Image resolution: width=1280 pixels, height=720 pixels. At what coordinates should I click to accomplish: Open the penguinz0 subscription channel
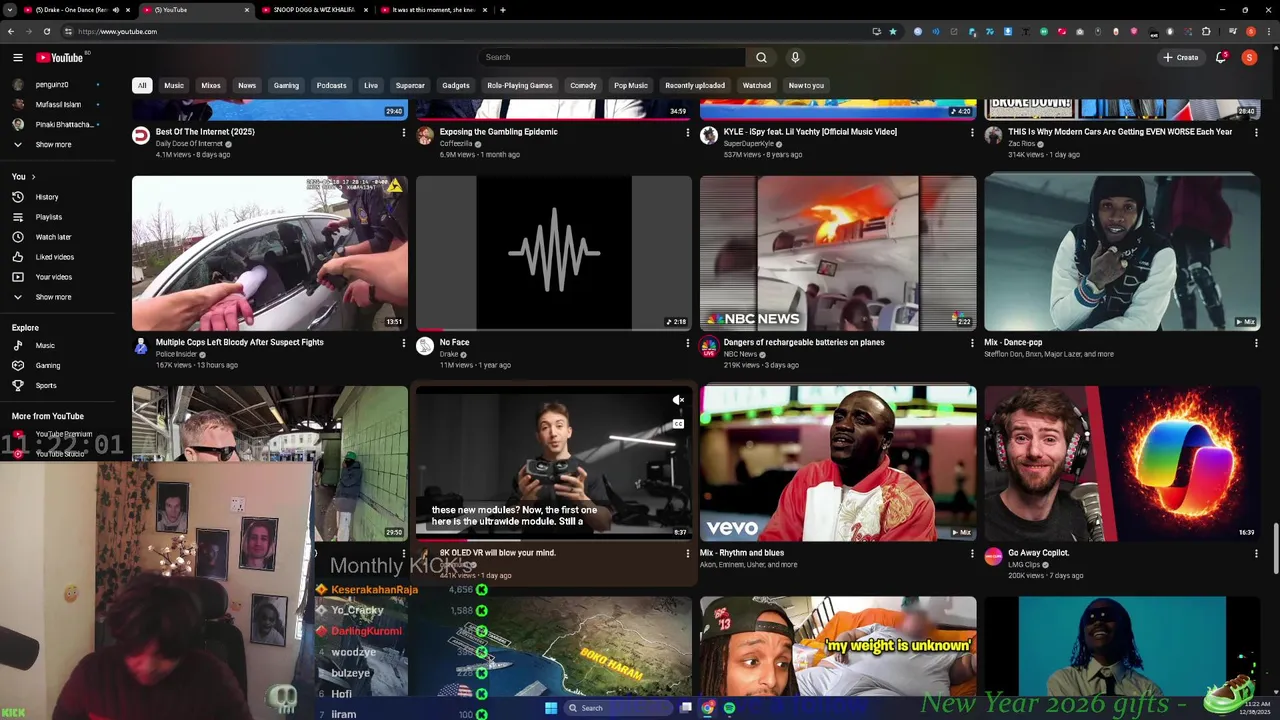click(52, 85)
